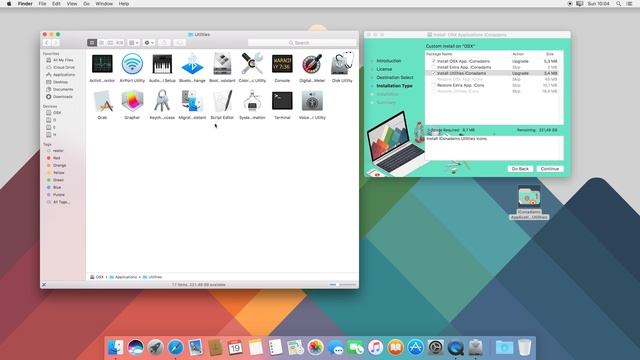
Task: Click Go Back in installer window
Action: tap(520, 169)
